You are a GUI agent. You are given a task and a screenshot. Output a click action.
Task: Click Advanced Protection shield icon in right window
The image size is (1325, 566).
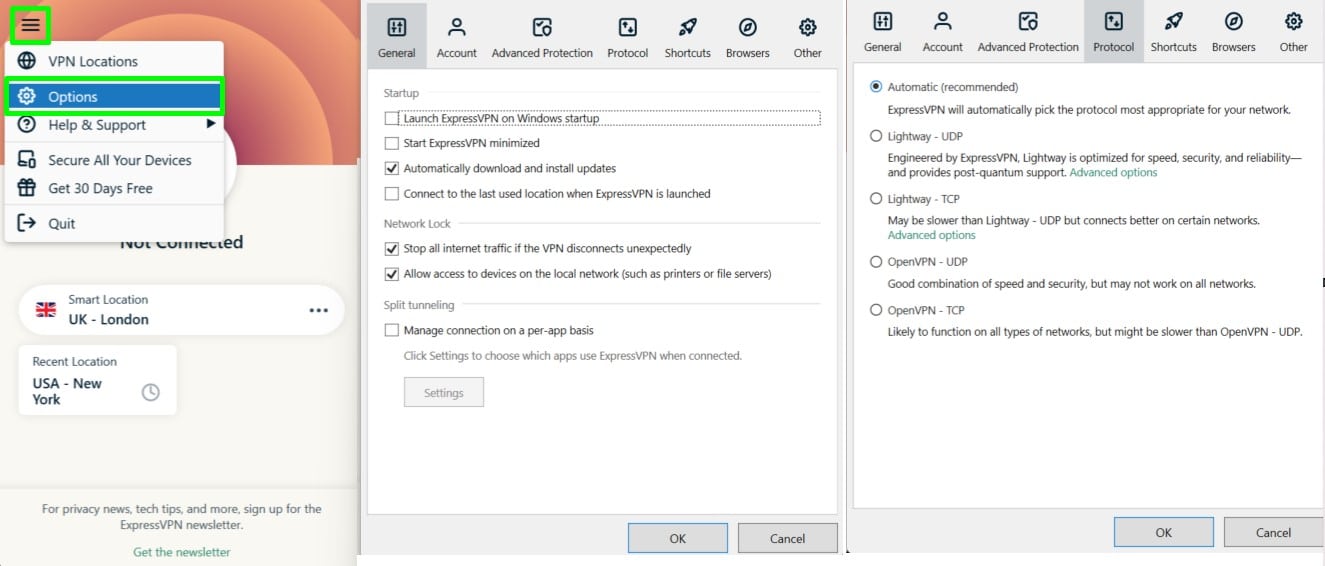1028,21
